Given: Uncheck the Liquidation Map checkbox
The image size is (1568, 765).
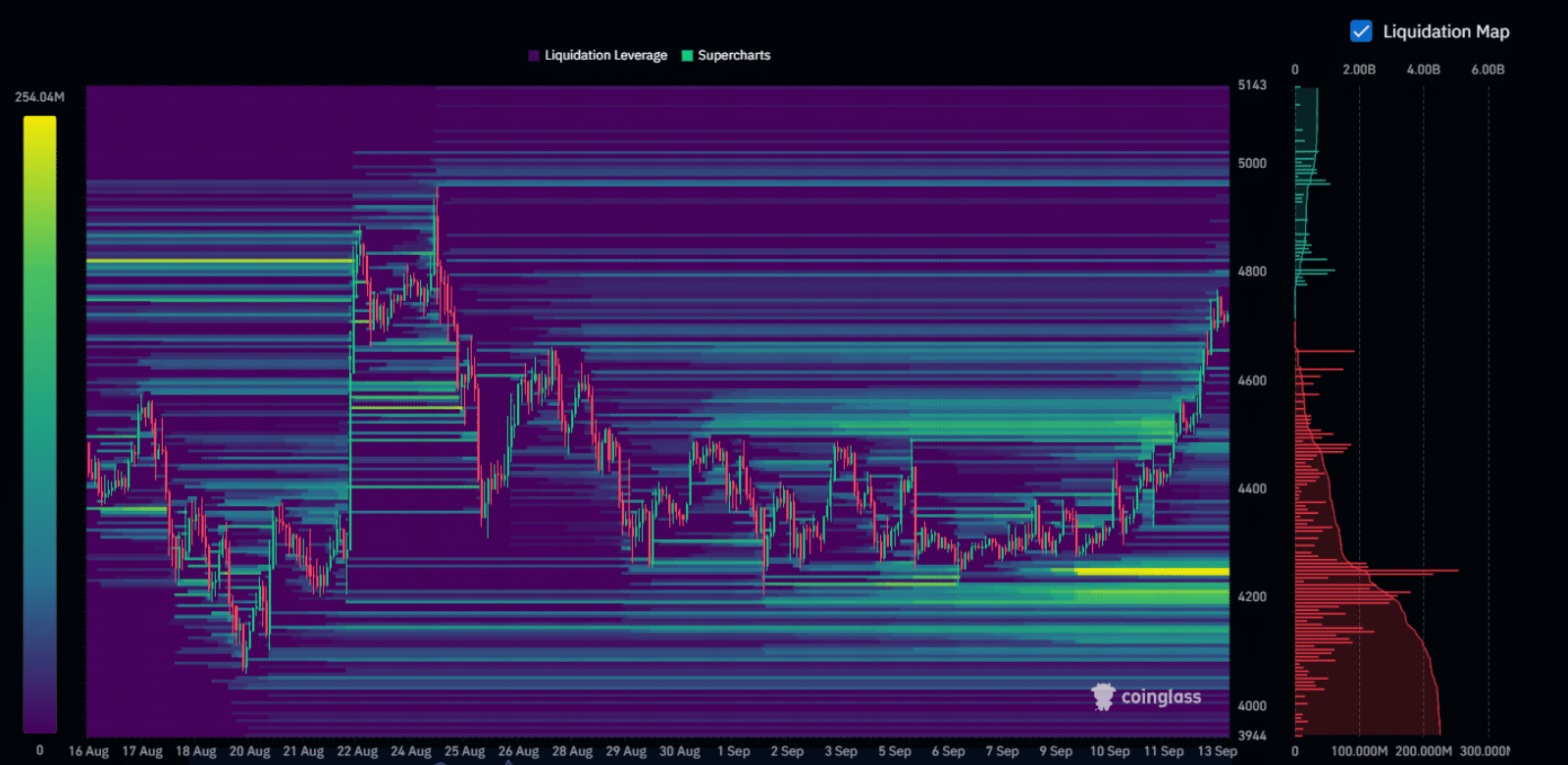Looking at the screenshot, I should pos(1361,31).
